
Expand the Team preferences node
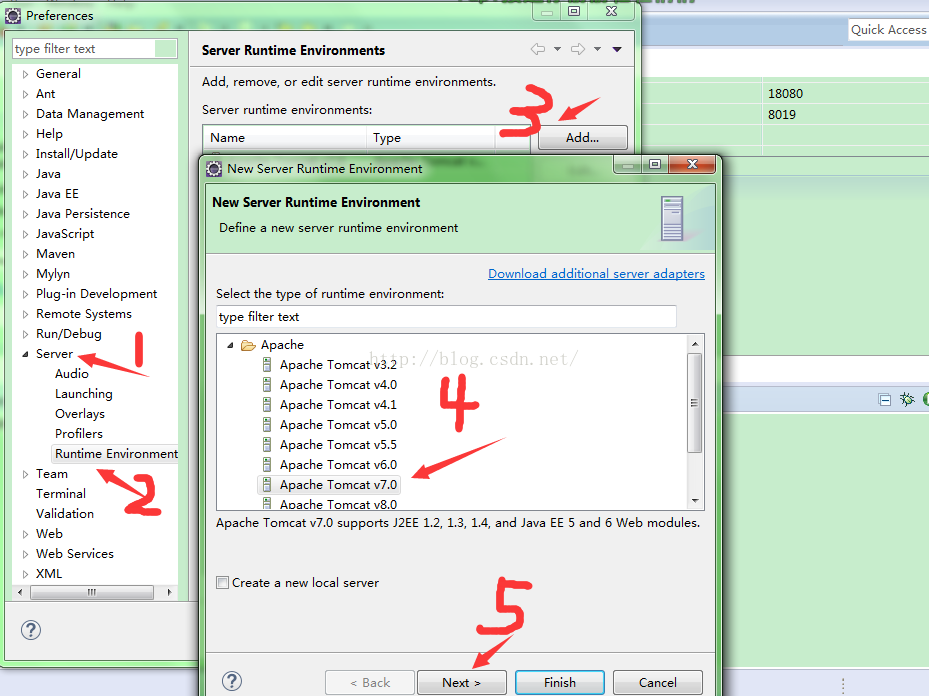pos(25,474)
